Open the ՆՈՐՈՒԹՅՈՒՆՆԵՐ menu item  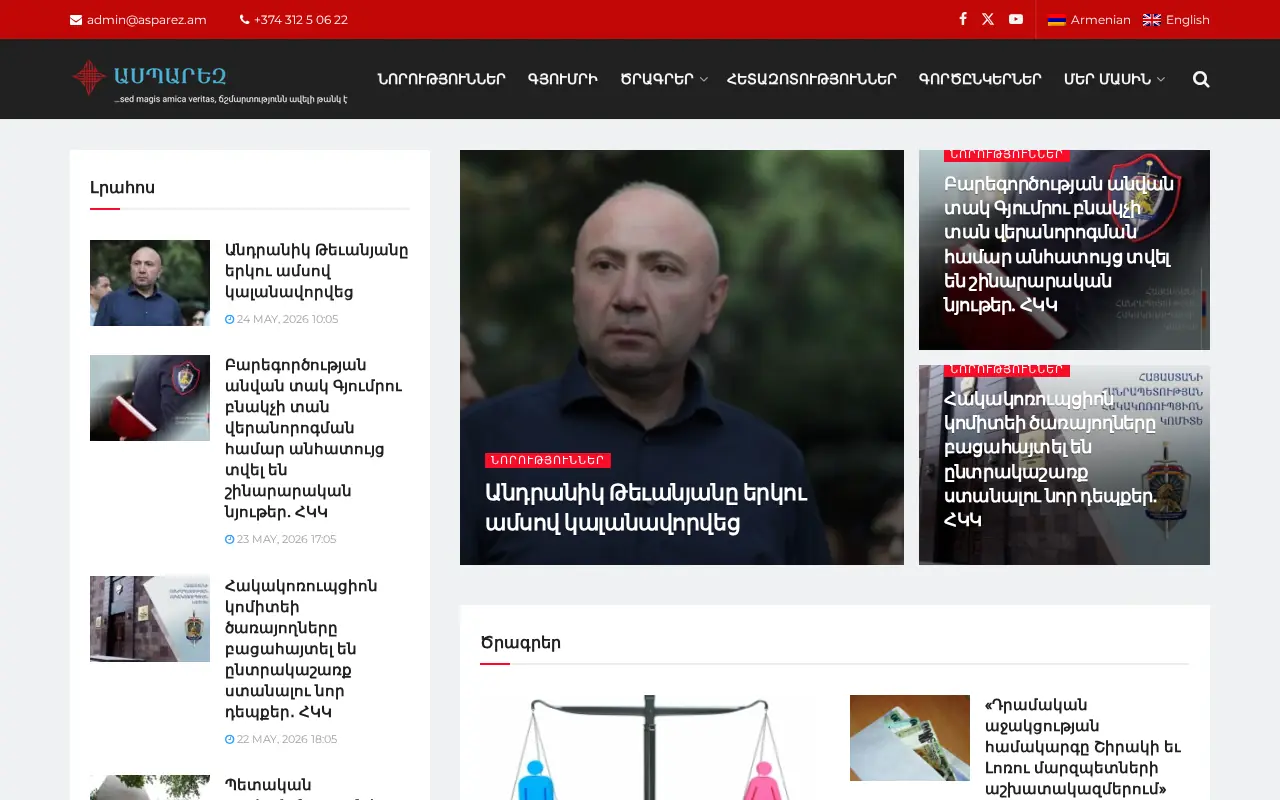click(441, 79)
